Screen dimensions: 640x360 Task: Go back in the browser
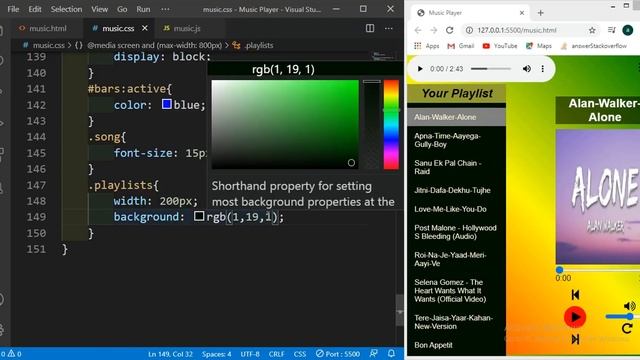click(x=418, y=30)
